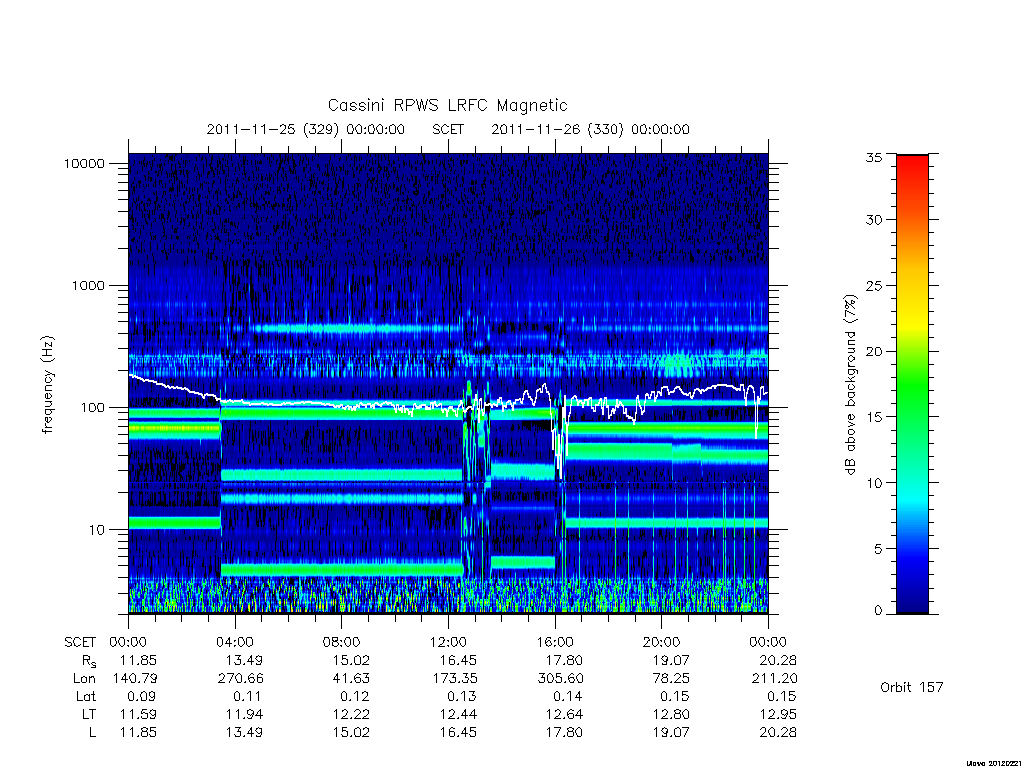Click the title 'Cassini RPWS LRFC Magnetic'
Image resolution: width=1024 pixels, height=768 pixels.
[x=447, y=105]
